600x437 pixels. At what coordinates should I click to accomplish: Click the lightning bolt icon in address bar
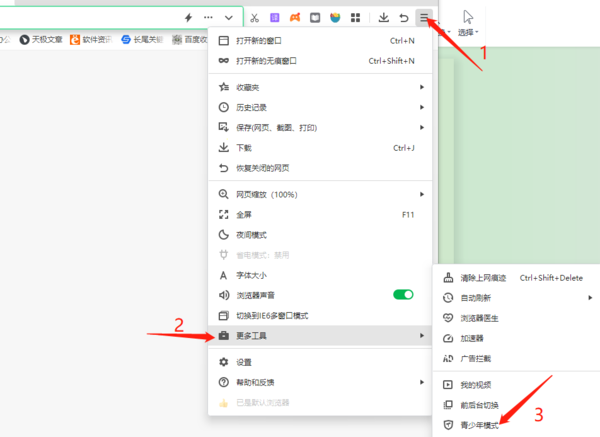coord(188,18)
